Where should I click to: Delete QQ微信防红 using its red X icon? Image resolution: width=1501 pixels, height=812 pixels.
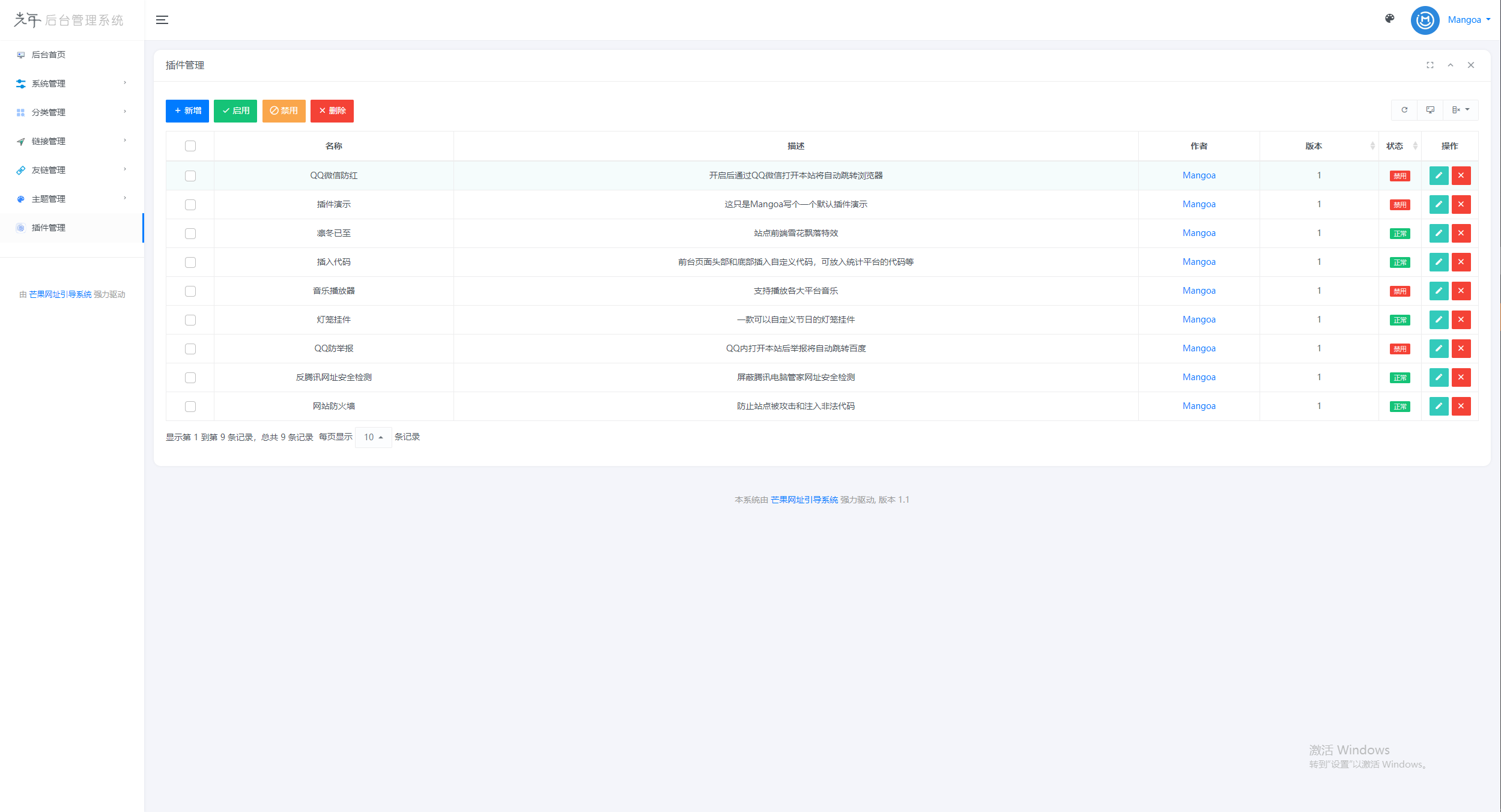point(1461,175)
